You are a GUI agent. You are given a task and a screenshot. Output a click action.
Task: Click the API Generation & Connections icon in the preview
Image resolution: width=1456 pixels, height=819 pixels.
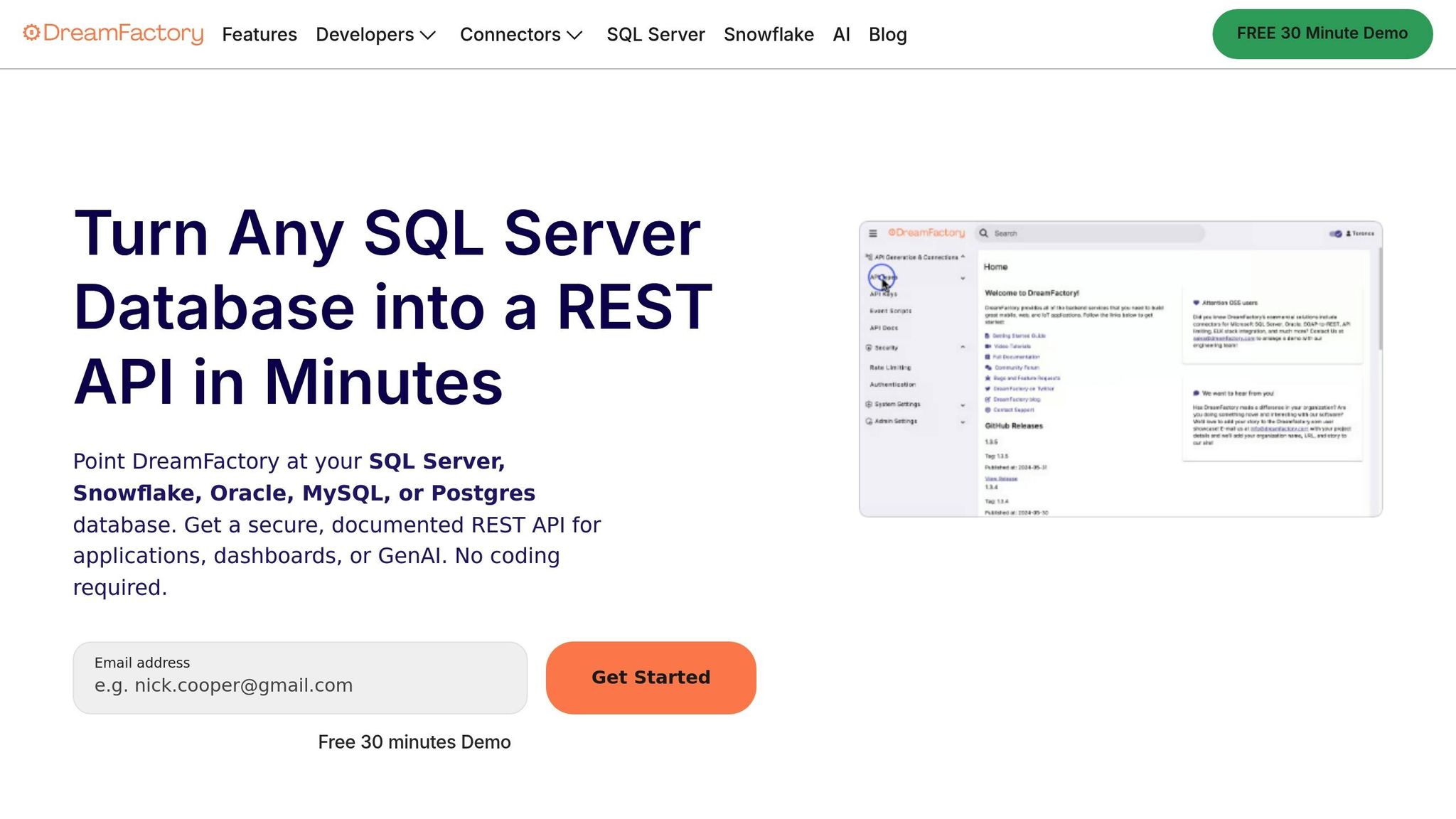[869, 257]
